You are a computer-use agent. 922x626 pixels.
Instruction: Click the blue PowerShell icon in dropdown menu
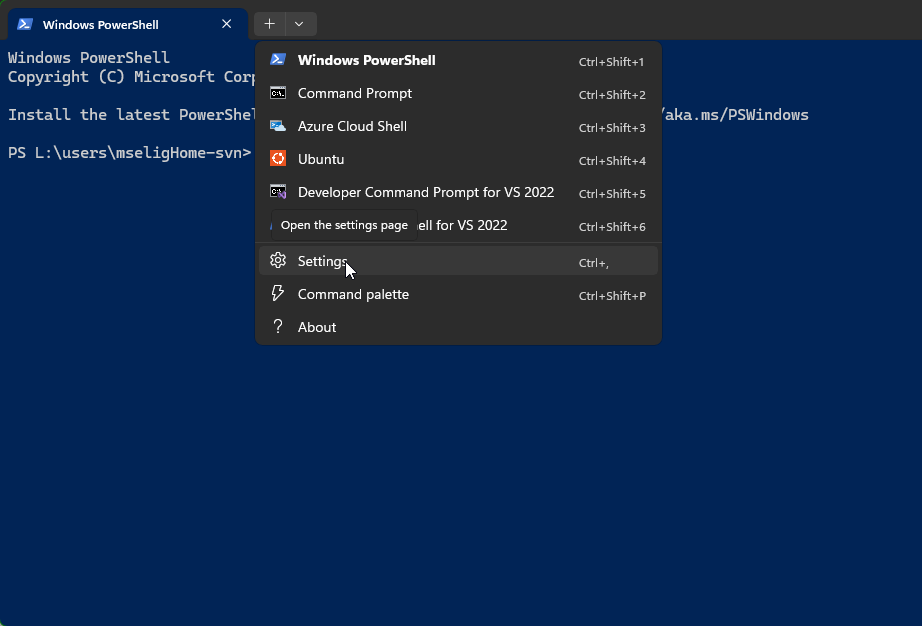tap(278, 60)
